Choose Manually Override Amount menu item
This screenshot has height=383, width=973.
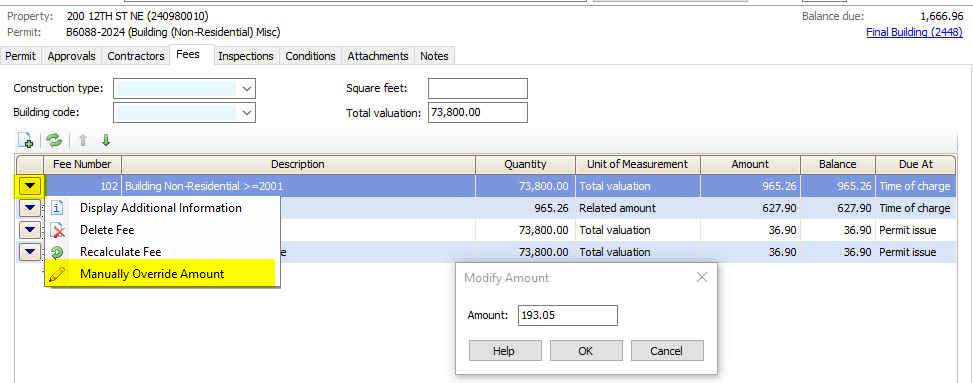pyautogui.click(x=161, y=274)
